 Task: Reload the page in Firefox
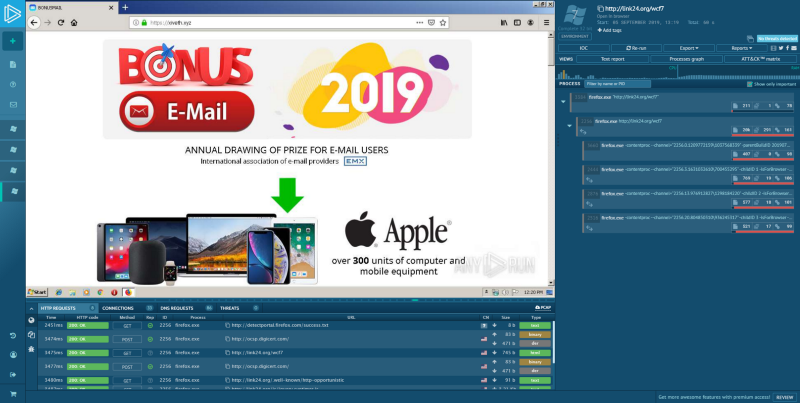pyautogui.click(x=61, y=22)
